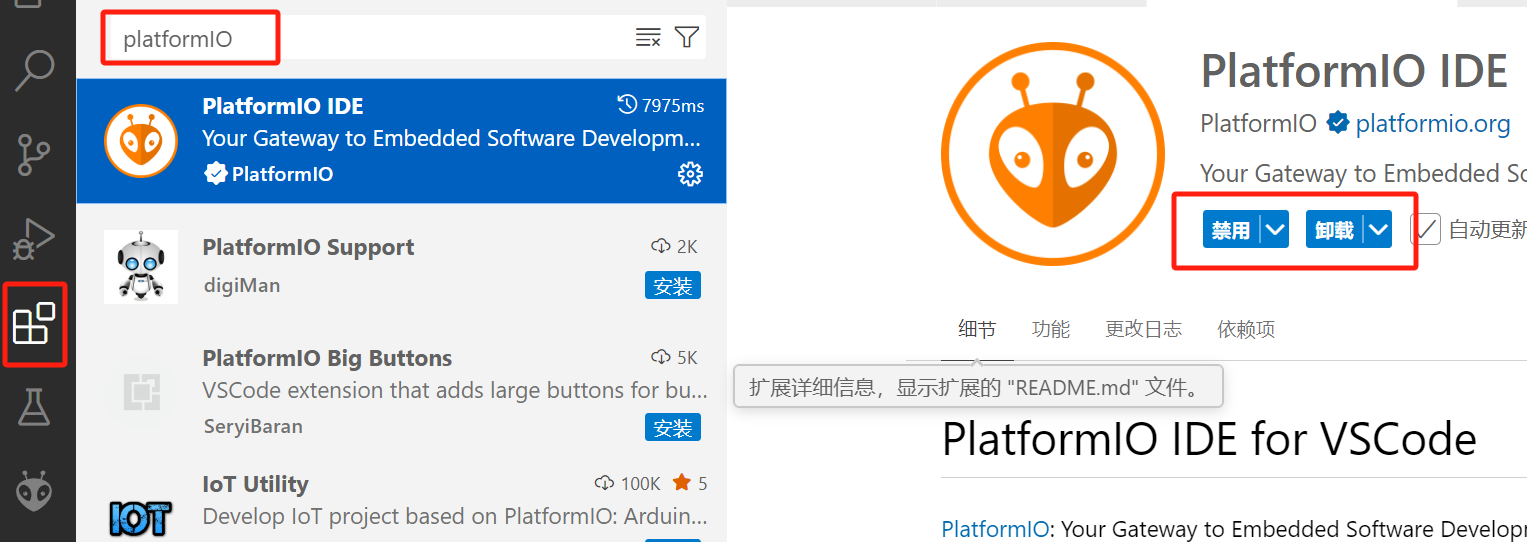Image resolution: width=1527 pixels, height=542 pixels.
Task: Open the extensions filter funnel
Action: coord(687,38)
